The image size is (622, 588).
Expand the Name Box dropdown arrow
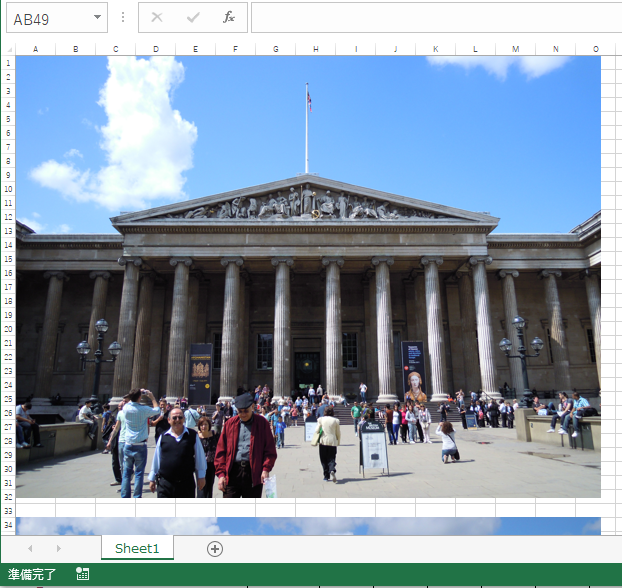coord(97,18)
